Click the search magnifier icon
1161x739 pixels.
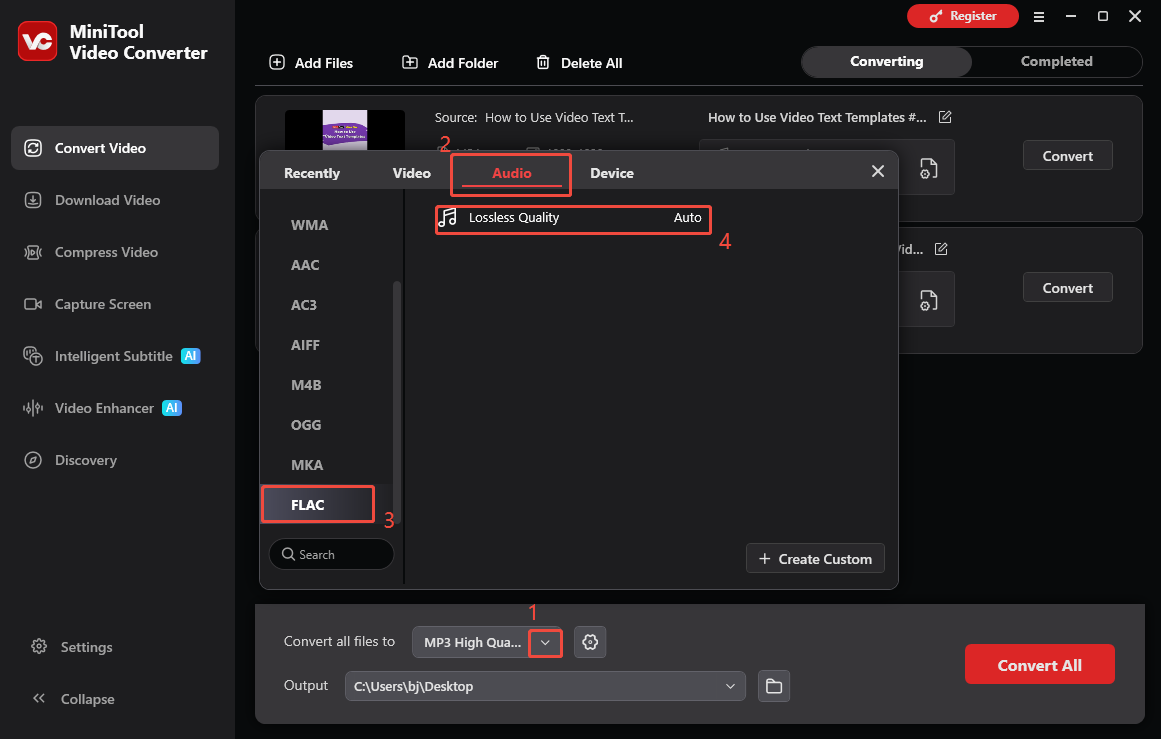click(x=288, y=554)
